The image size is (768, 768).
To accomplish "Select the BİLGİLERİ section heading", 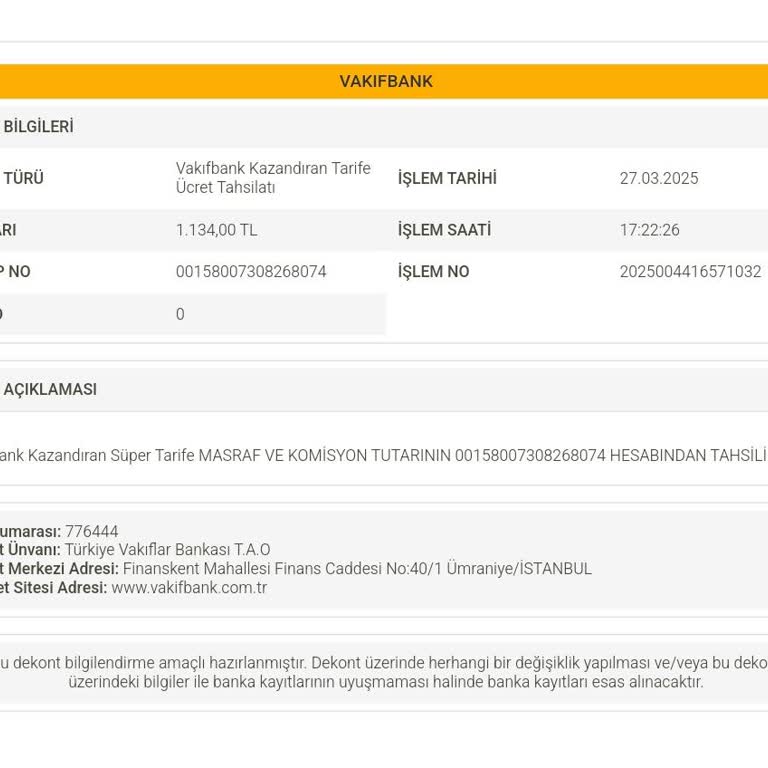I will (38, 127).
